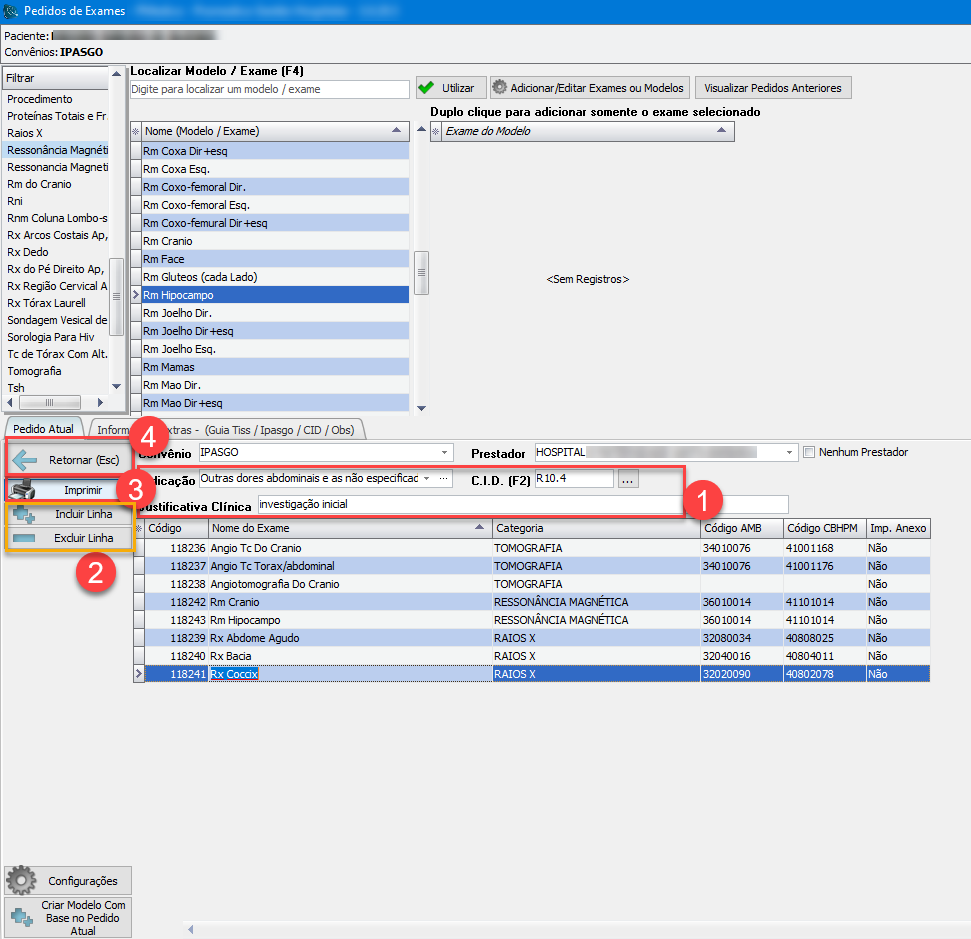Open Configurações via the gear icon
Screen dimensions: 971x939
point(22,880)
